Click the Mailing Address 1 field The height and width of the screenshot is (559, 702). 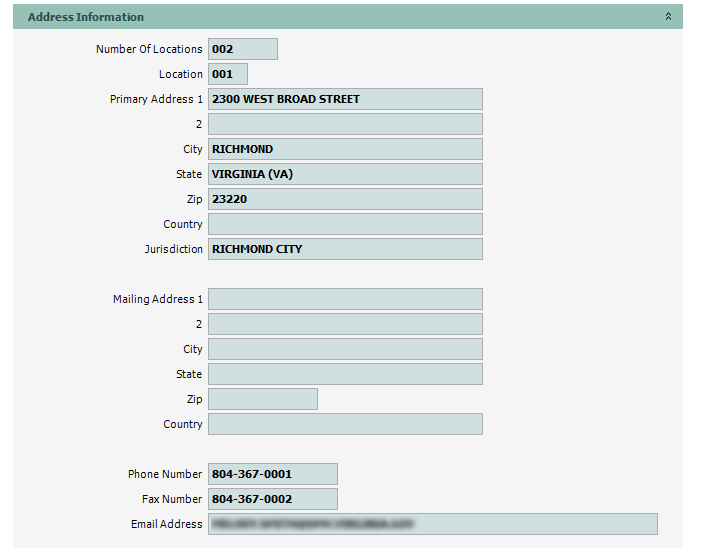tap(345, 299)
